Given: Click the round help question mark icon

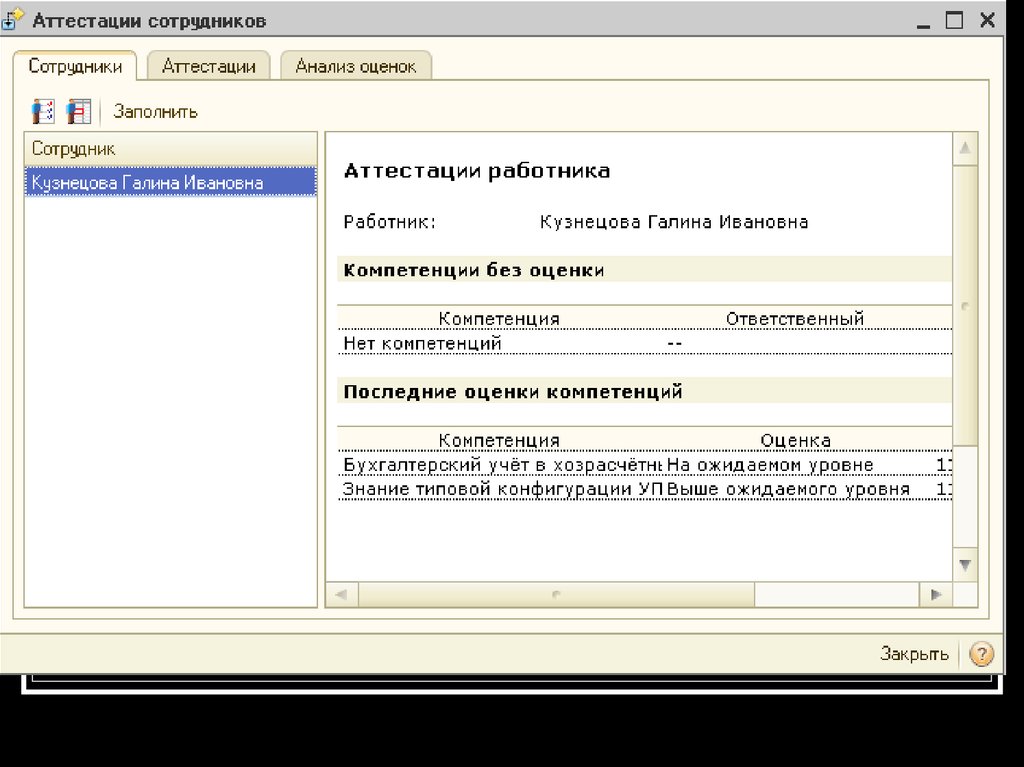Looking at the screenshot, I should pyautogui.click(x=982, y=654).
